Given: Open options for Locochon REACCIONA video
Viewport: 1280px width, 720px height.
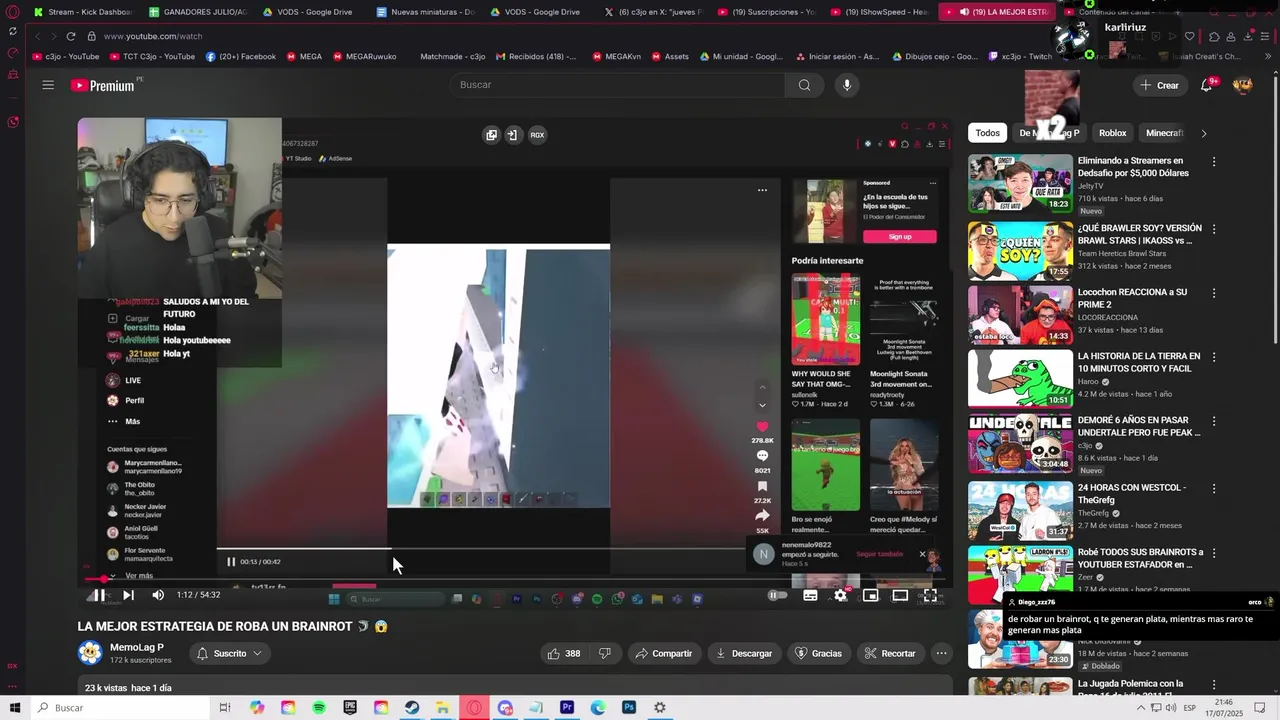Looking at the screenshot, I should point(1214,293).
